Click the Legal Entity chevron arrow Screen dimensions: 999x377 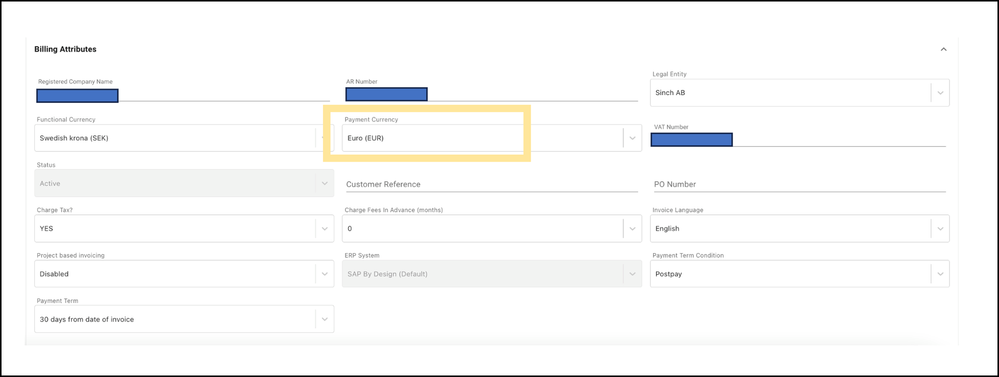[940, 93]
